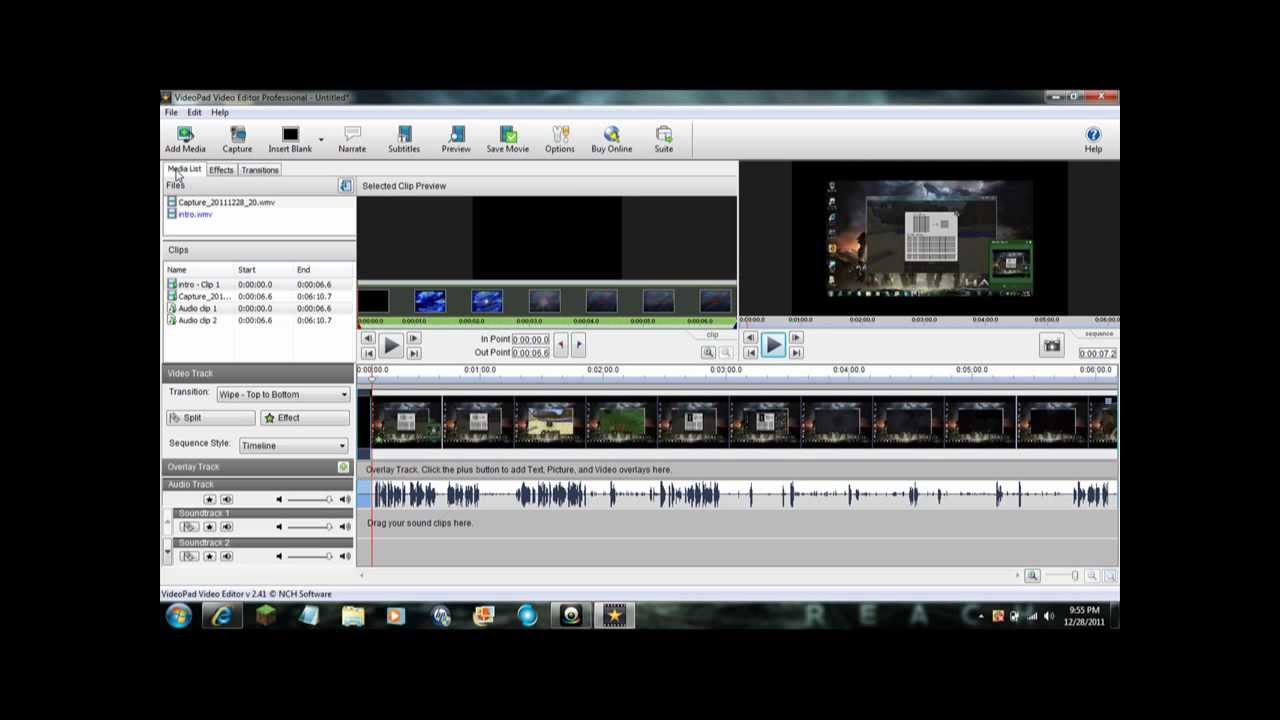Click the green plus on Overlay Track
The width and height of the screenshot is (1280, 720).
tap(344, 467)
